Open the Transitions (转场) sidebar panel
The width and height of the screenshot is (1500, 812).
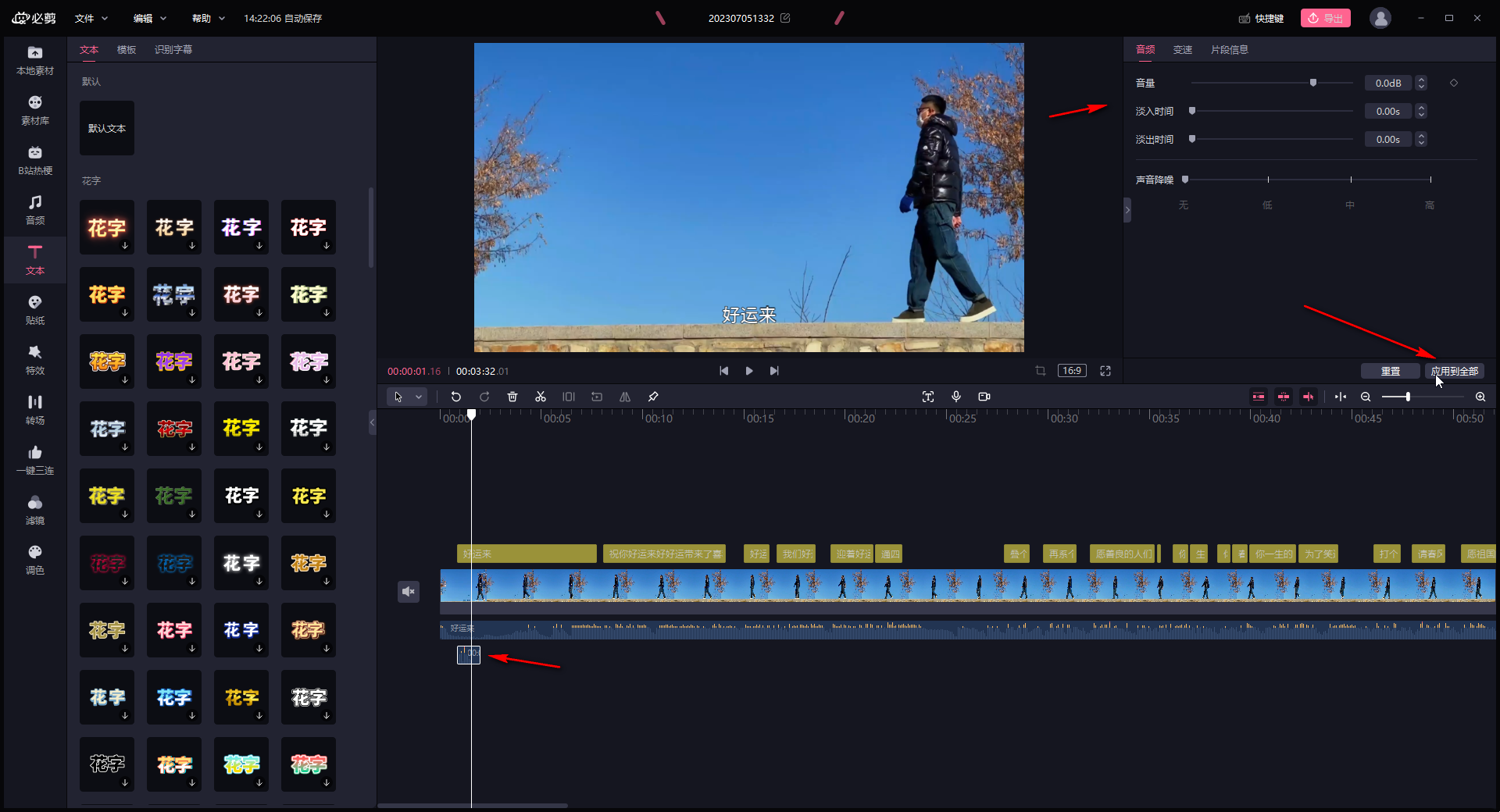[x=35, y=409]
